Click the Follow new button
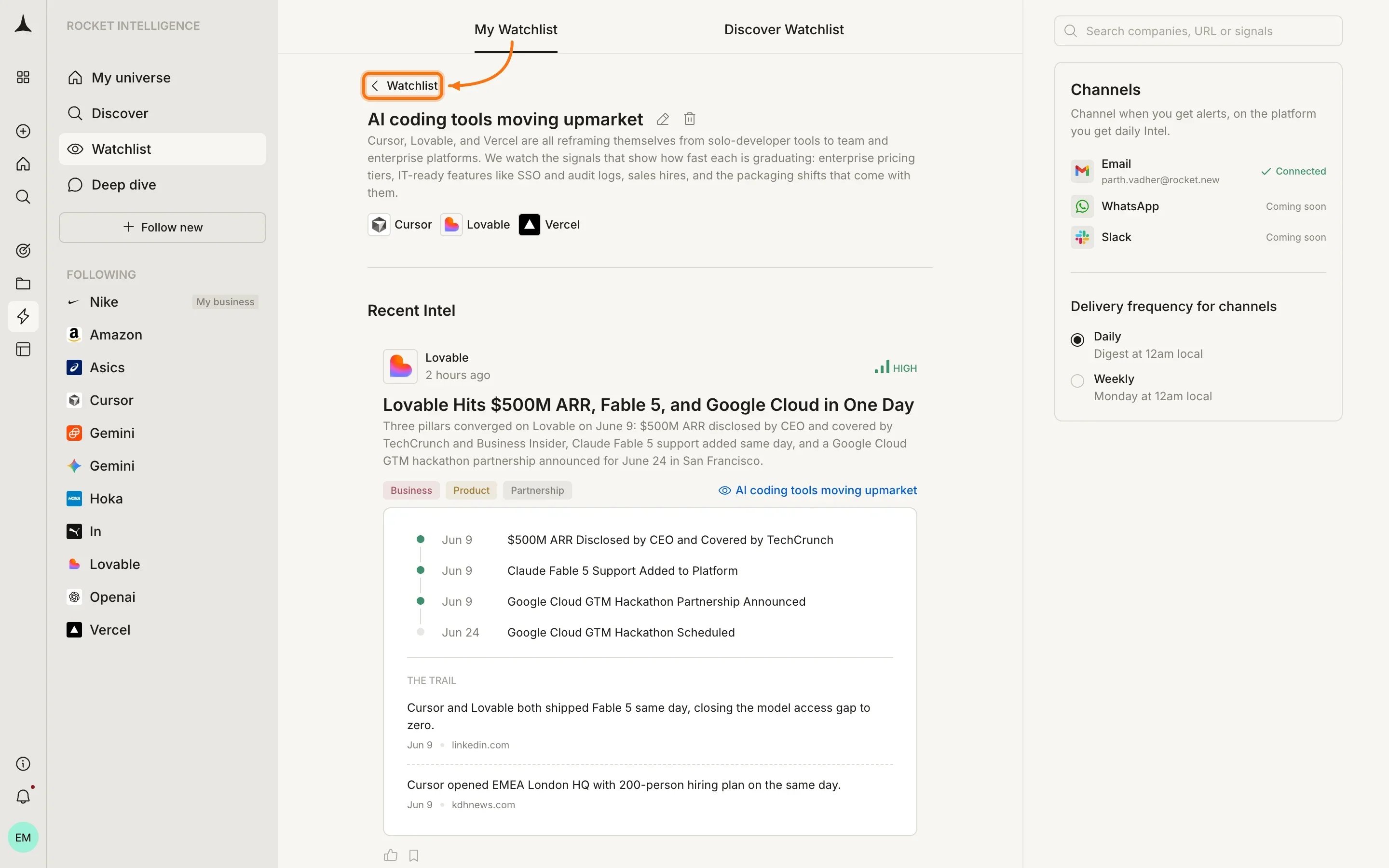This screenshot has height=868, width=1389. pos(163,227)
